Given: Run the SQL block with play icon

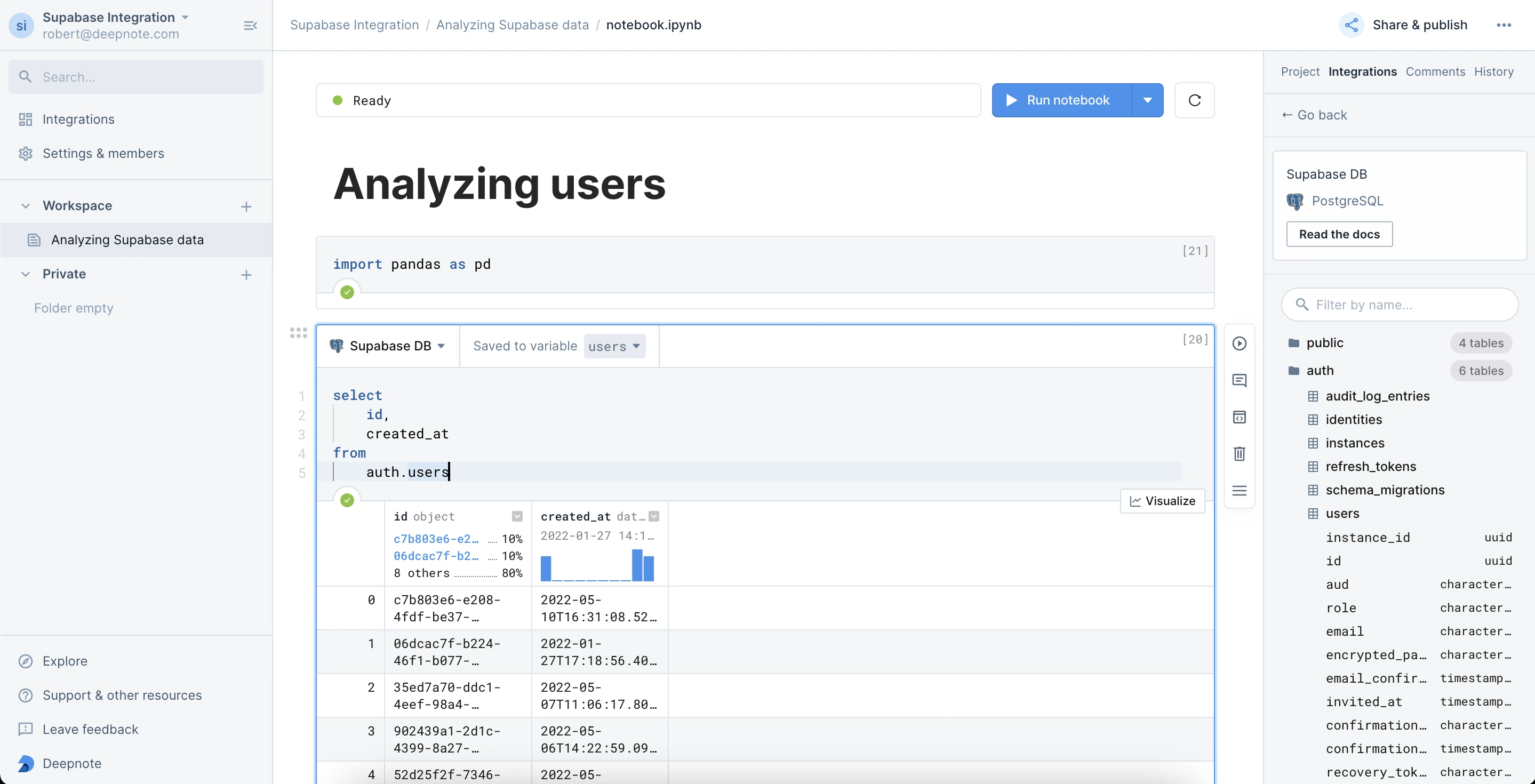Looking at the screenshot, I should (x=1239, y=343).
